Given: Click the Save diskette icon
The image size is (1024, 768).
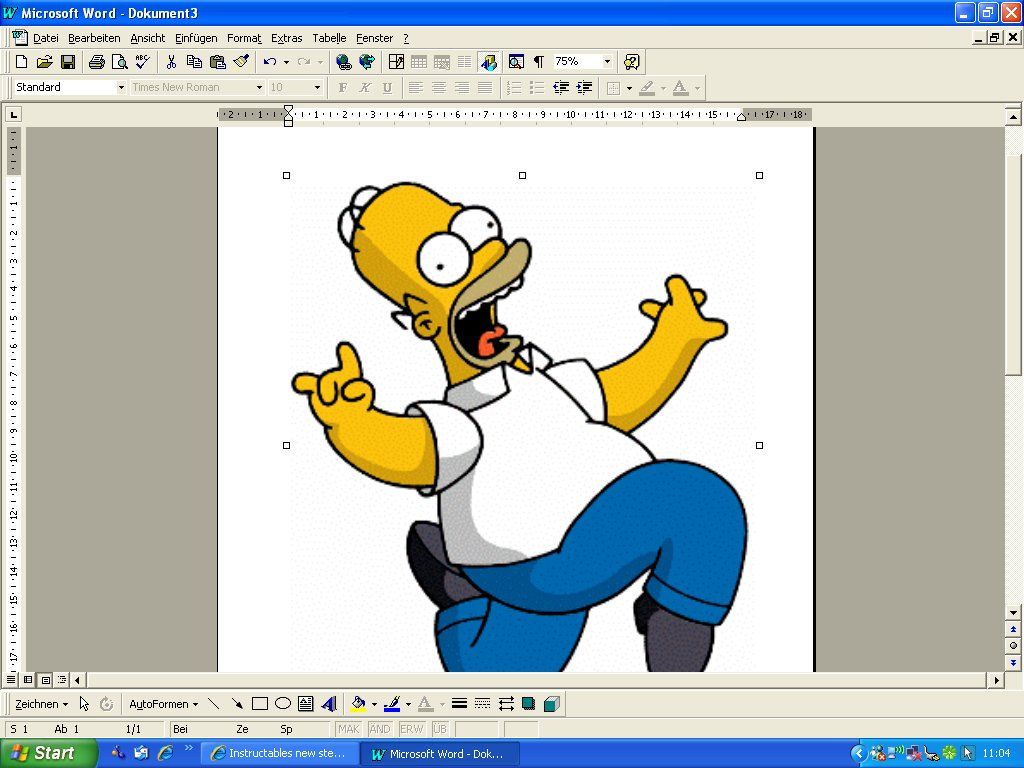Looking at the screenshot, I should pyautogui.click(x=68, y=62).
